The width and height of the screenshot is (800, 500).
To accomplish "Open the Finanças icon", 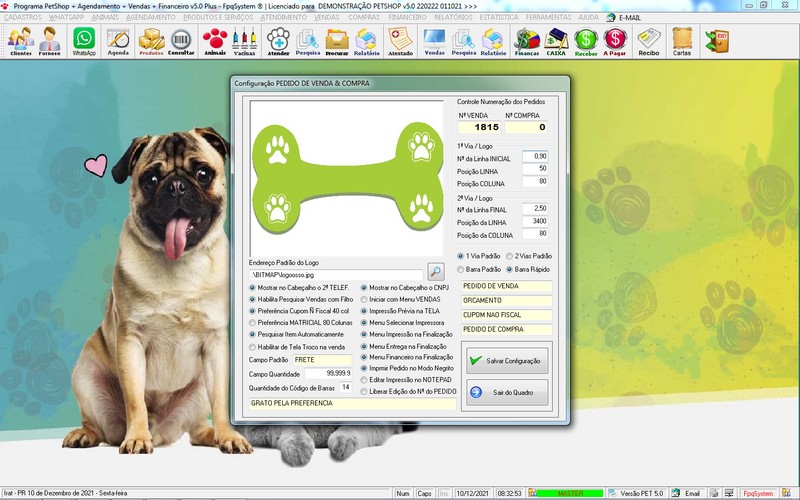I will point(527,41).
